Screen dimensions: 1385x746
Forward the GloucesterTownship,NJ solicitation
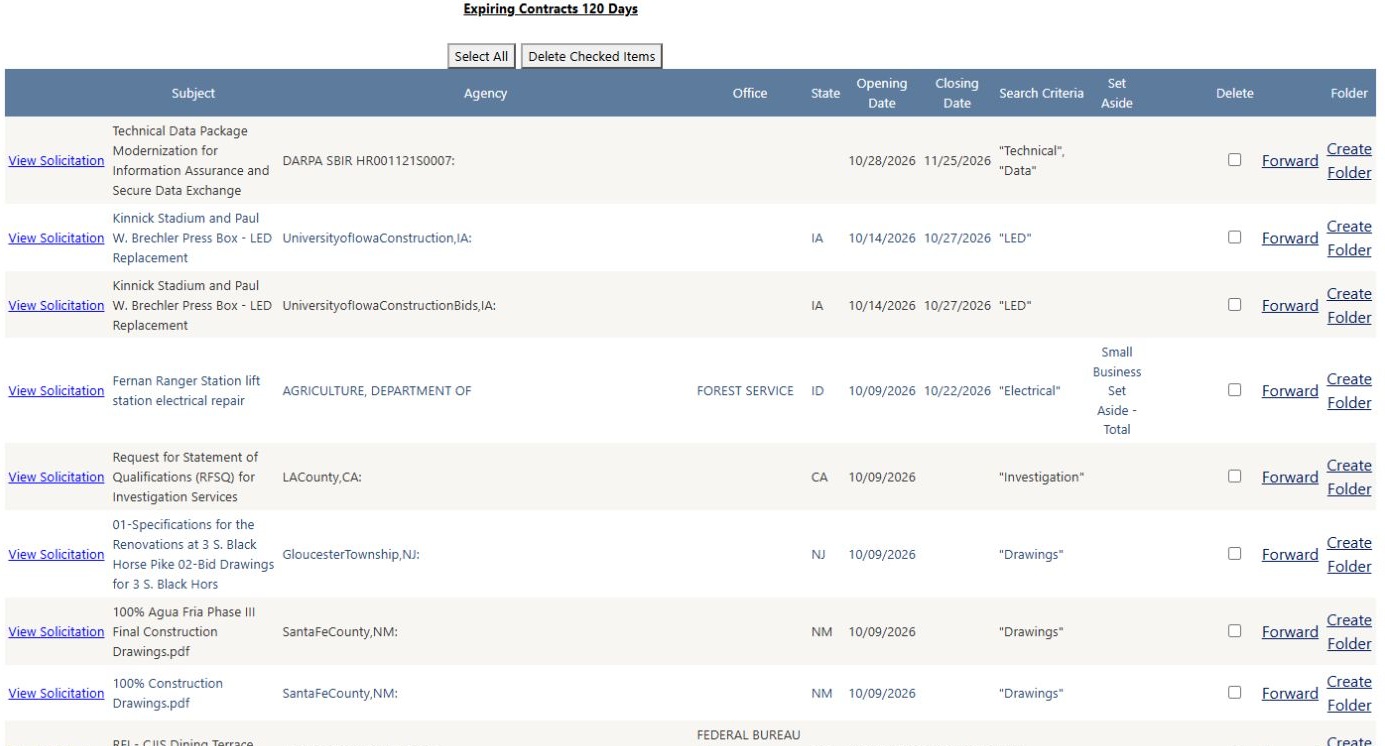tap(1290, 555)
